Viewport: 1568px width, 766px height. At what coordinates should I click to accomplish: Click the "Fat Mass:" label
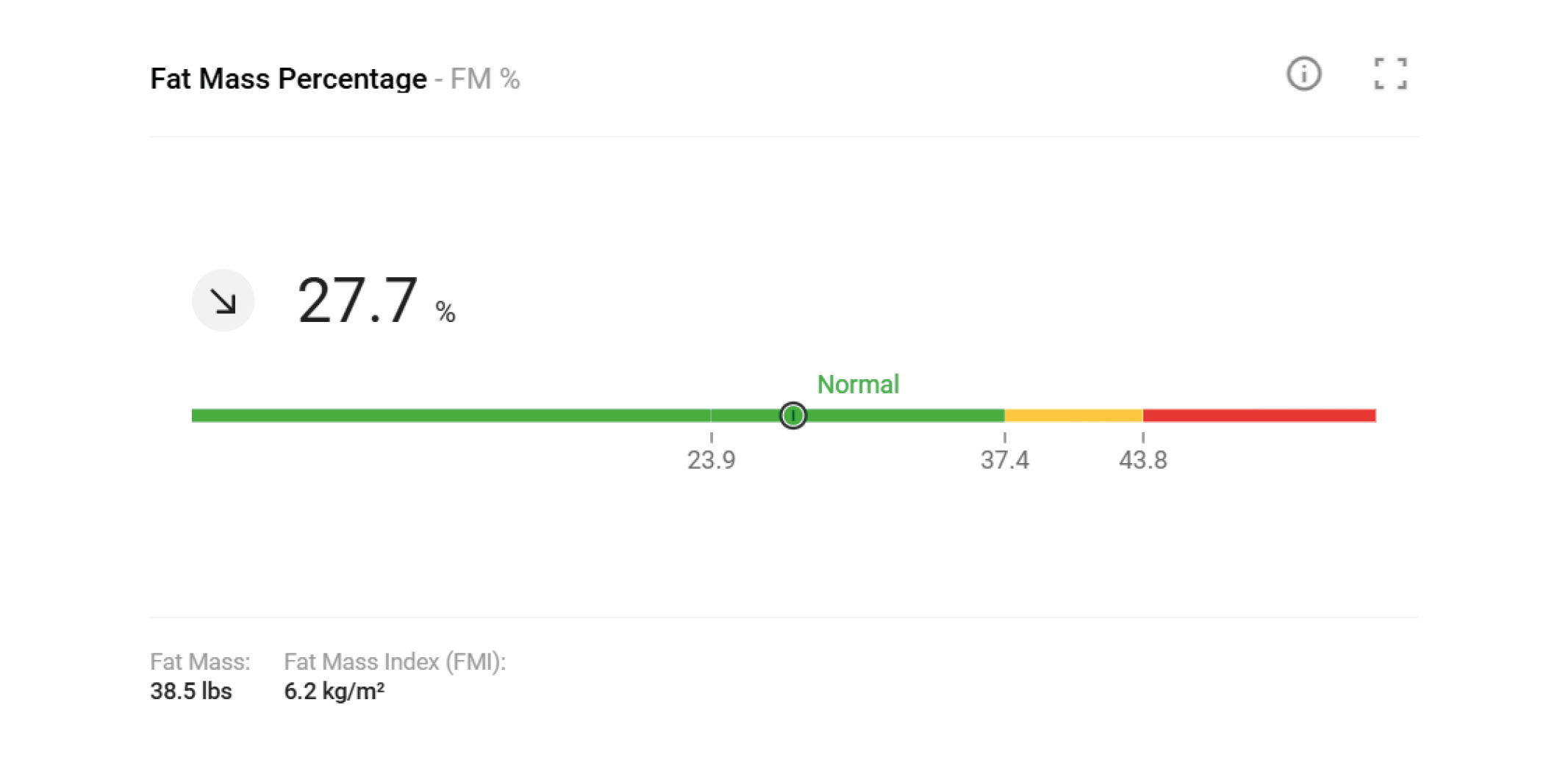[200, 662]
